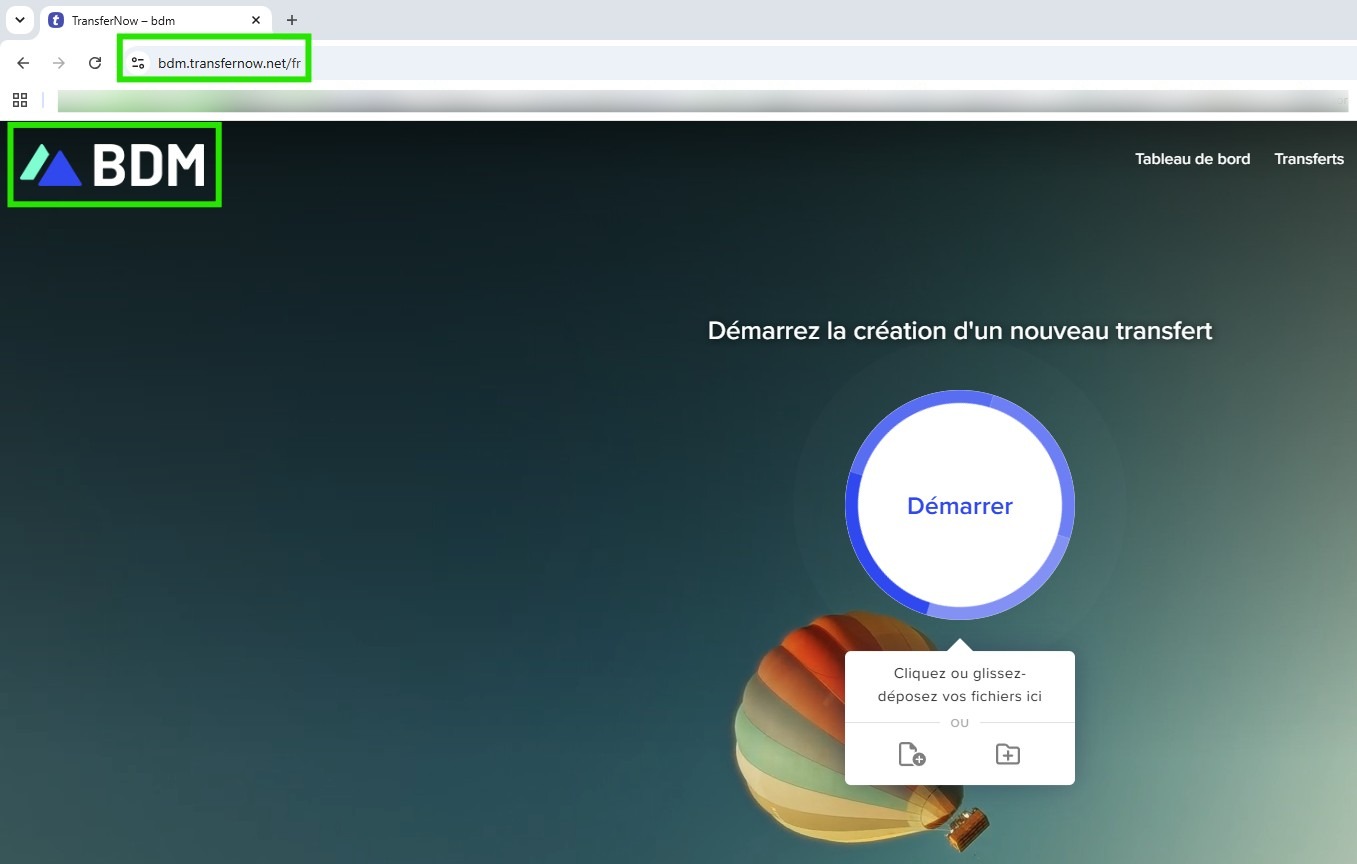The width and height of the screenshot is (1357, 864).
Task: Open the apps grid in bookmarks bar
Action: 20,100
